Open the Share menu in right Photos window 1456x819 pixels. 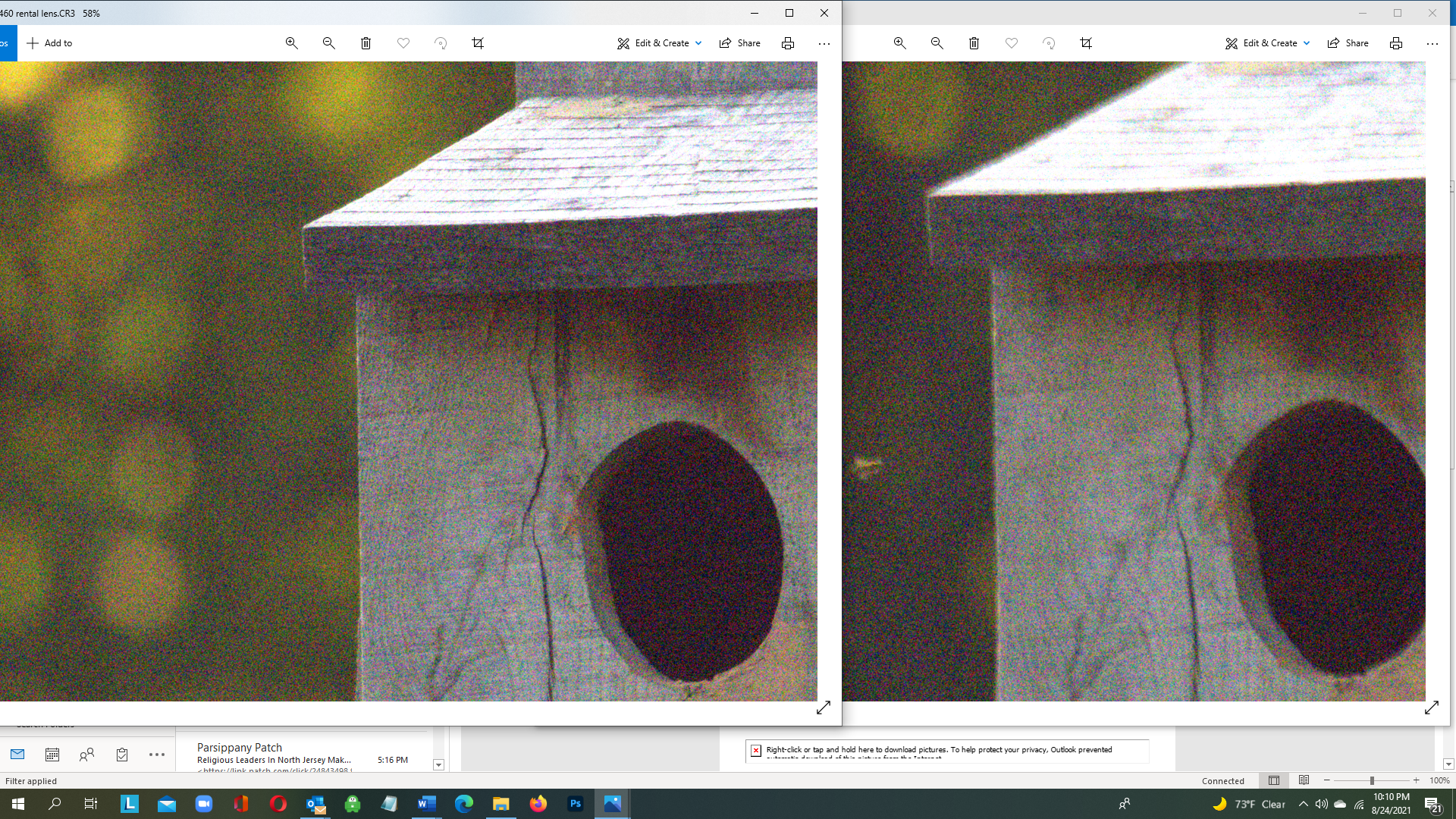(1348, 42)
